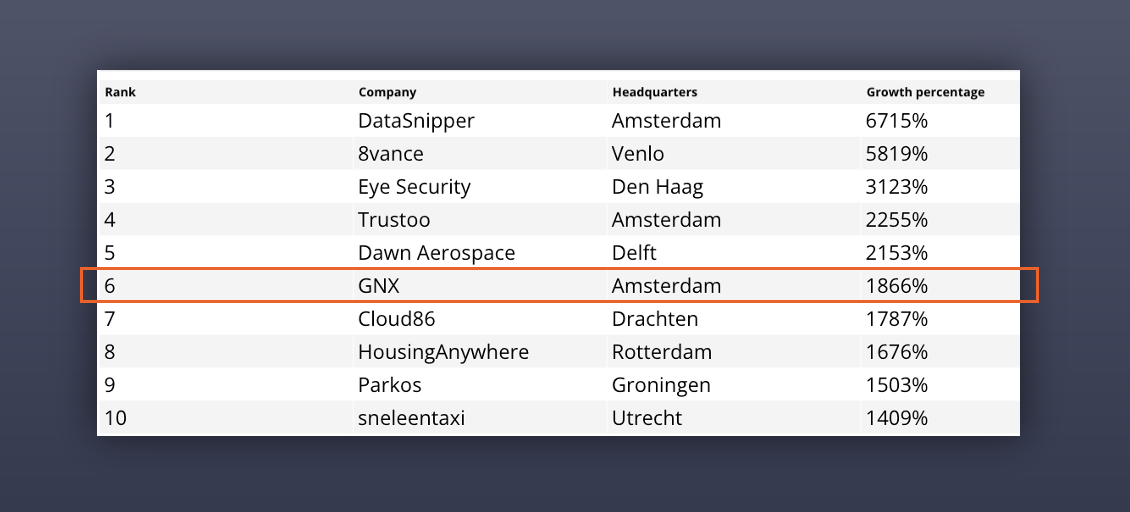
Task: Click the 6715% growth value
Action: click(897, 120)
